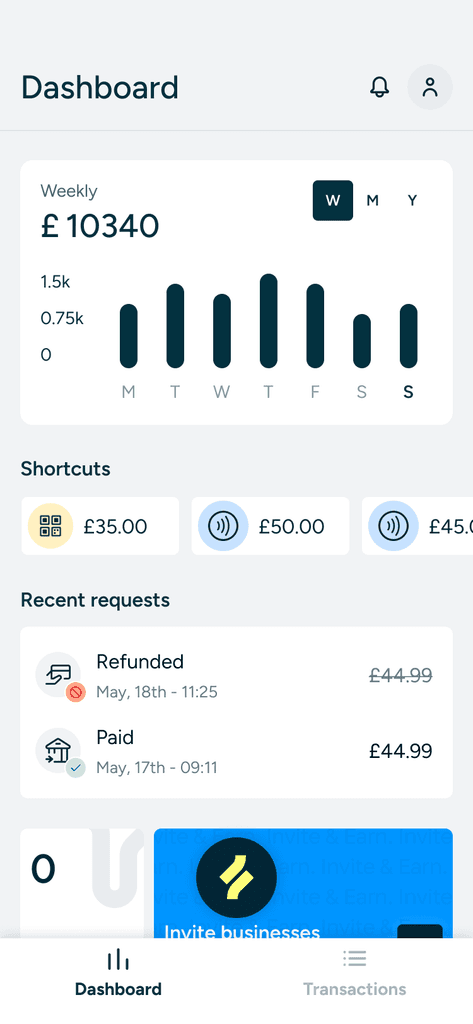
Task: Open notifications with the bell icon
Action: pos(379,87)
